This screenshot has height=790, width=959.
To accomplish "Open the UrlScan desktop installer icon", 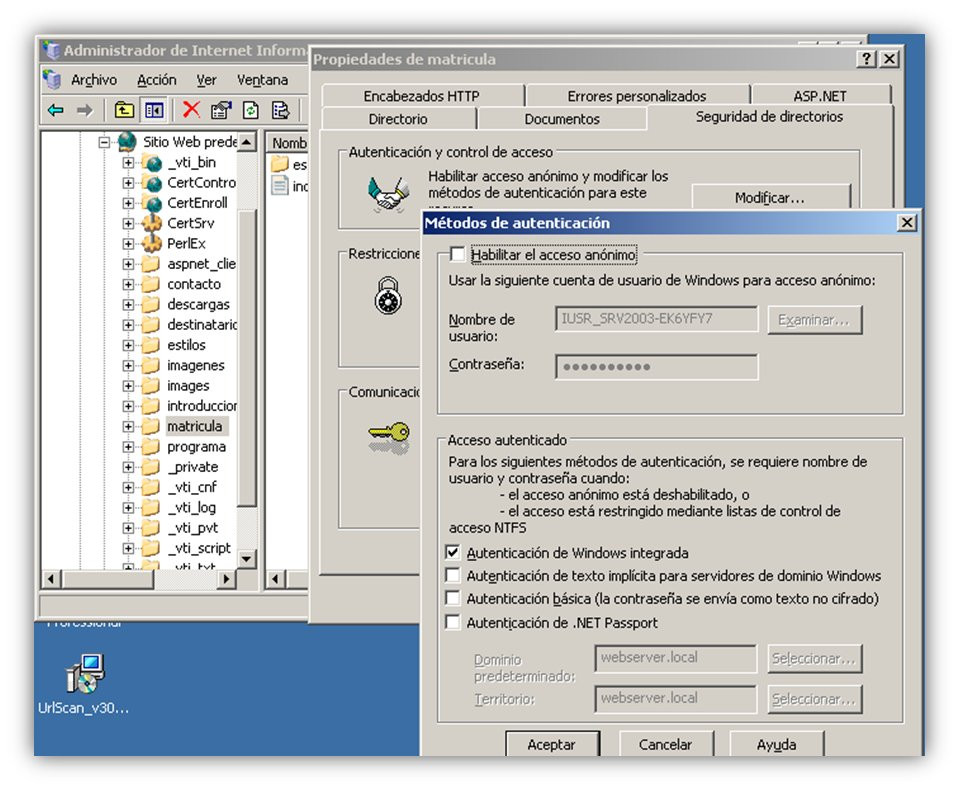I will [x=84, y=673].
